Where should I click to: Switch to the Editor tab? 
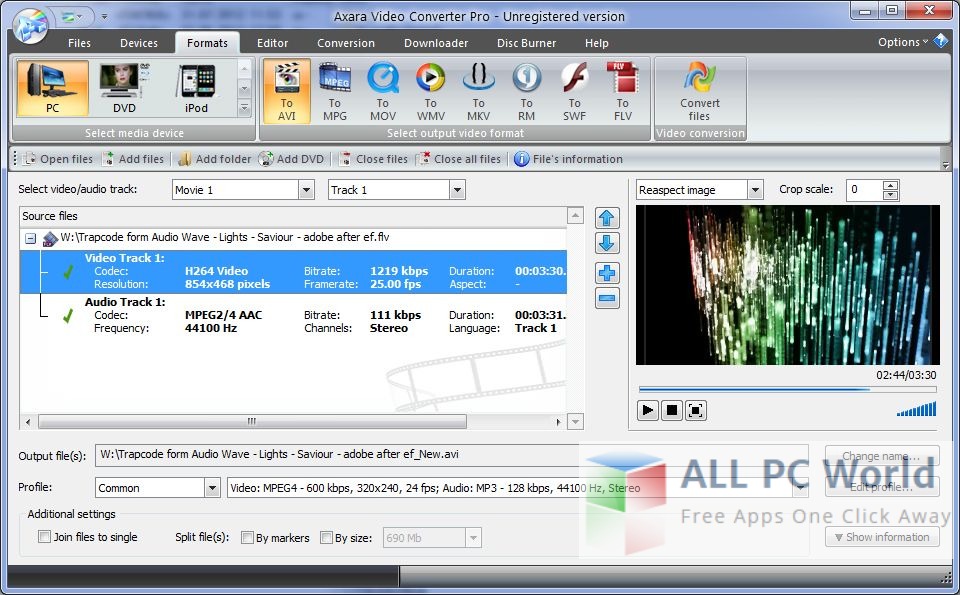click(x=272, y=43)
